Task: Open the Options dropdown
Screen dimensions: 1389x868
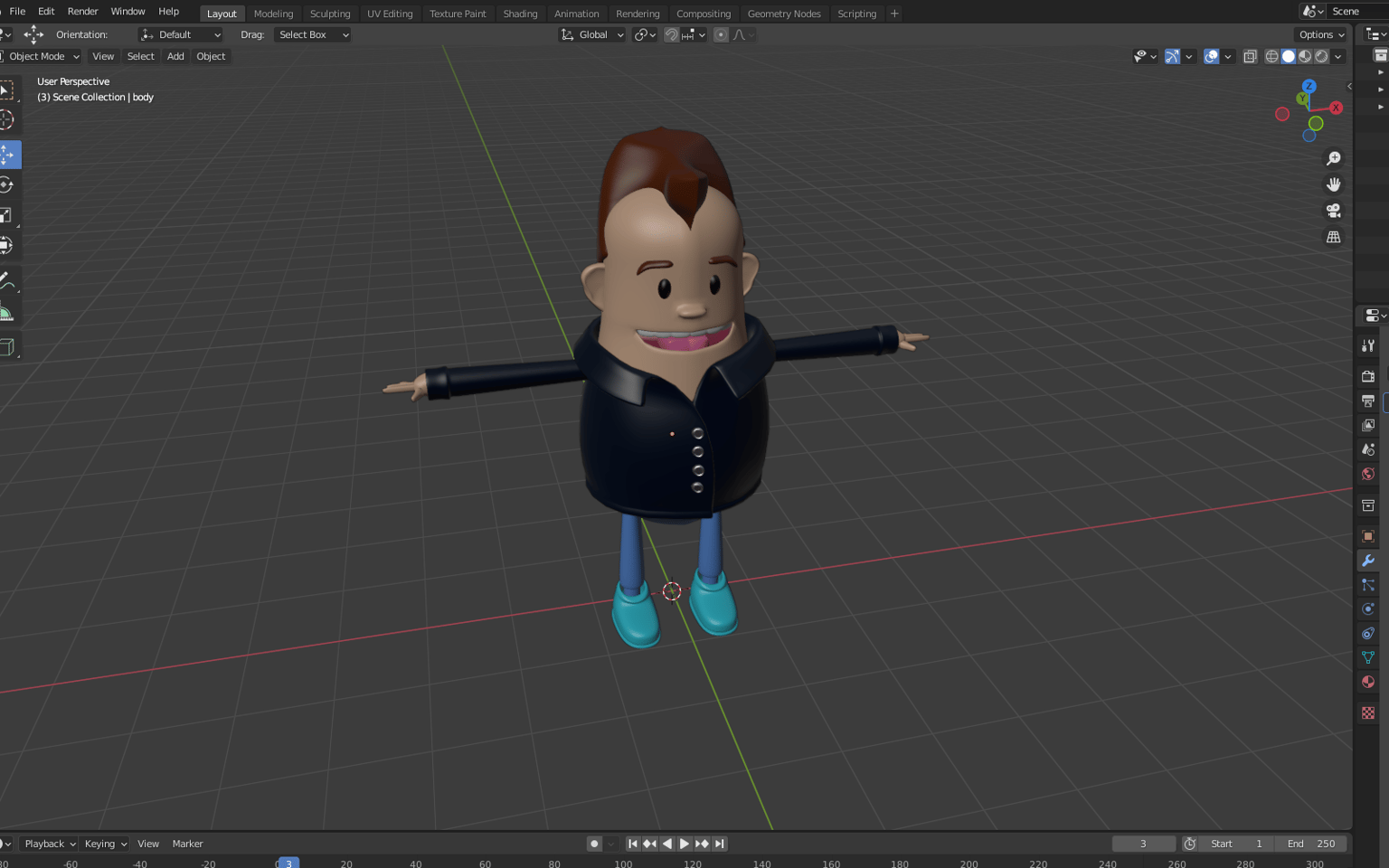Action: (x=1322, y=34)
